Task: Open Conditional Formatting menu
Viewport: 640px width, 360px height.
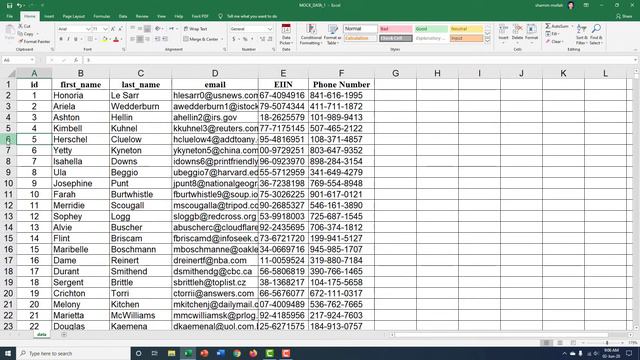Action: pos(311,34)
